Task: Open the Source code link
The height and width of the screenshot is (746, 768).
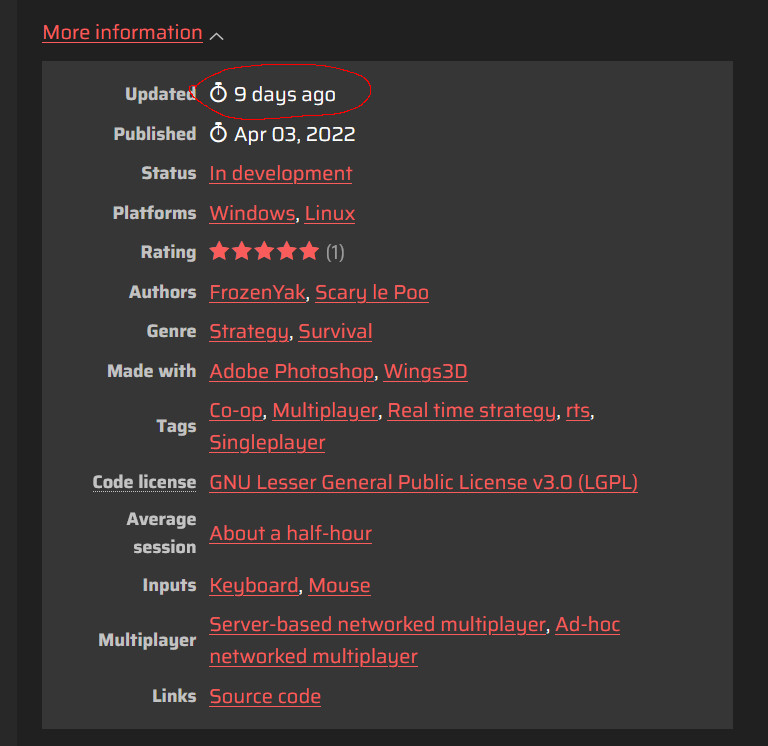Action: [265, 696]
